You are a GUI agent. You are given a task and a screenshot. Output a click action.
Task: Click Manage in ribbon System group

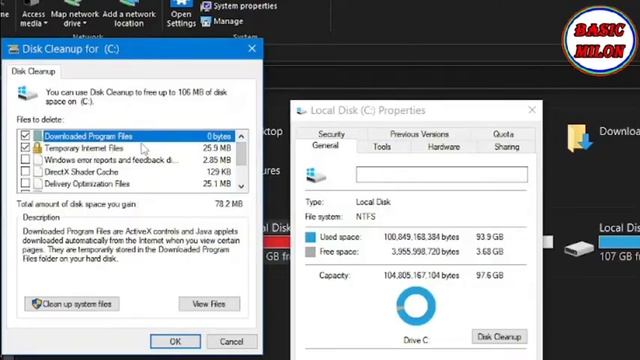click(x=228, y=21)
